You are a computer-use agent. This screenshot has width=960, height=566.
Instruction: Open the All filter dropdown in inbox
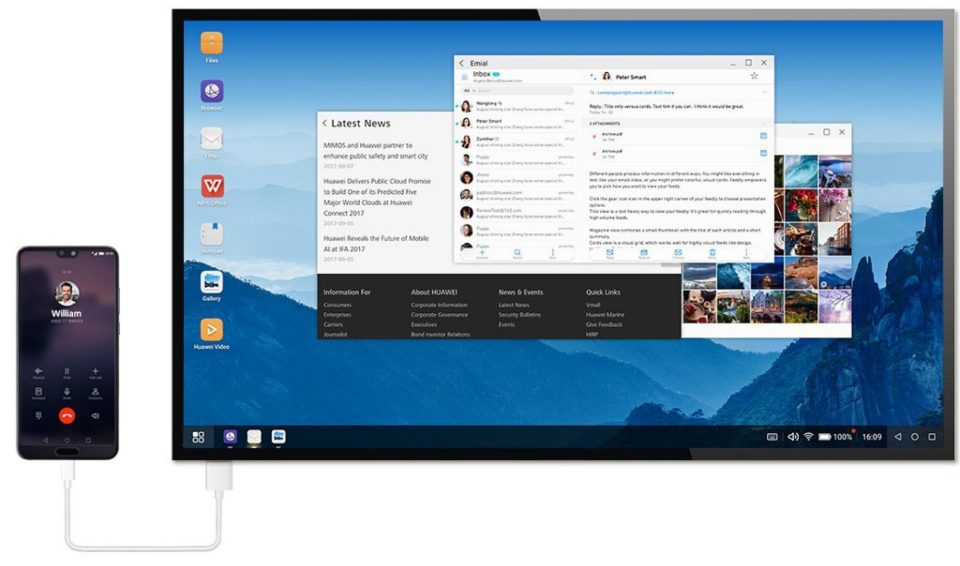[466, 91]
